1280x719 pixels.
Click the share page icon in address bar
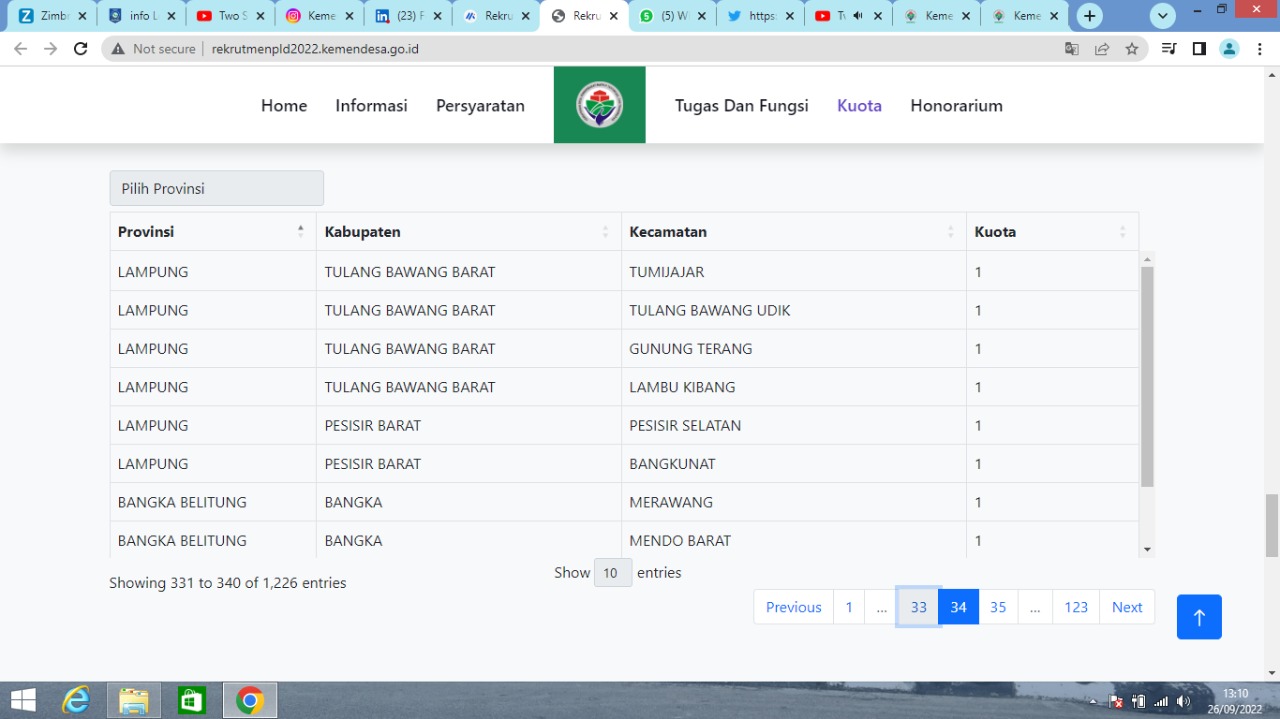[1102, 49]
